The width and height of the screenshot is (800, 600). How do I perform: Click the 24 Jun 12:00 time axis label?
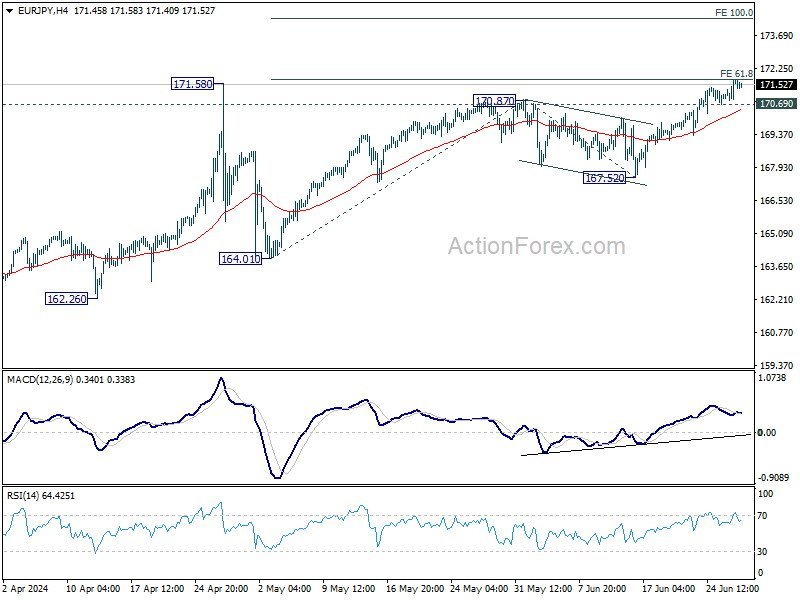(x=733, y=588)
